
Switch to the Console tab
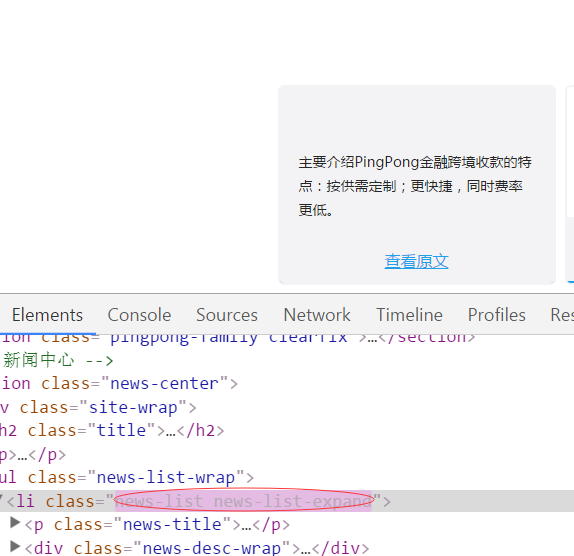click(139, 315)
